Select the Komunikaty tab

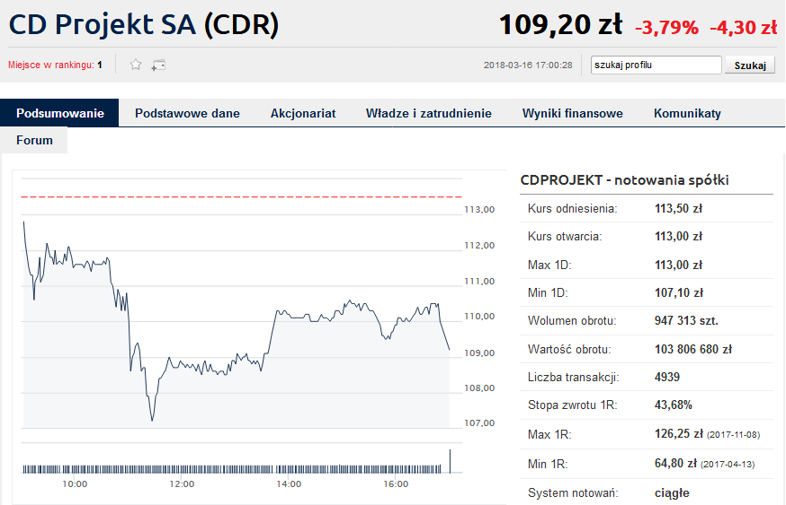(x=687, y=113)
